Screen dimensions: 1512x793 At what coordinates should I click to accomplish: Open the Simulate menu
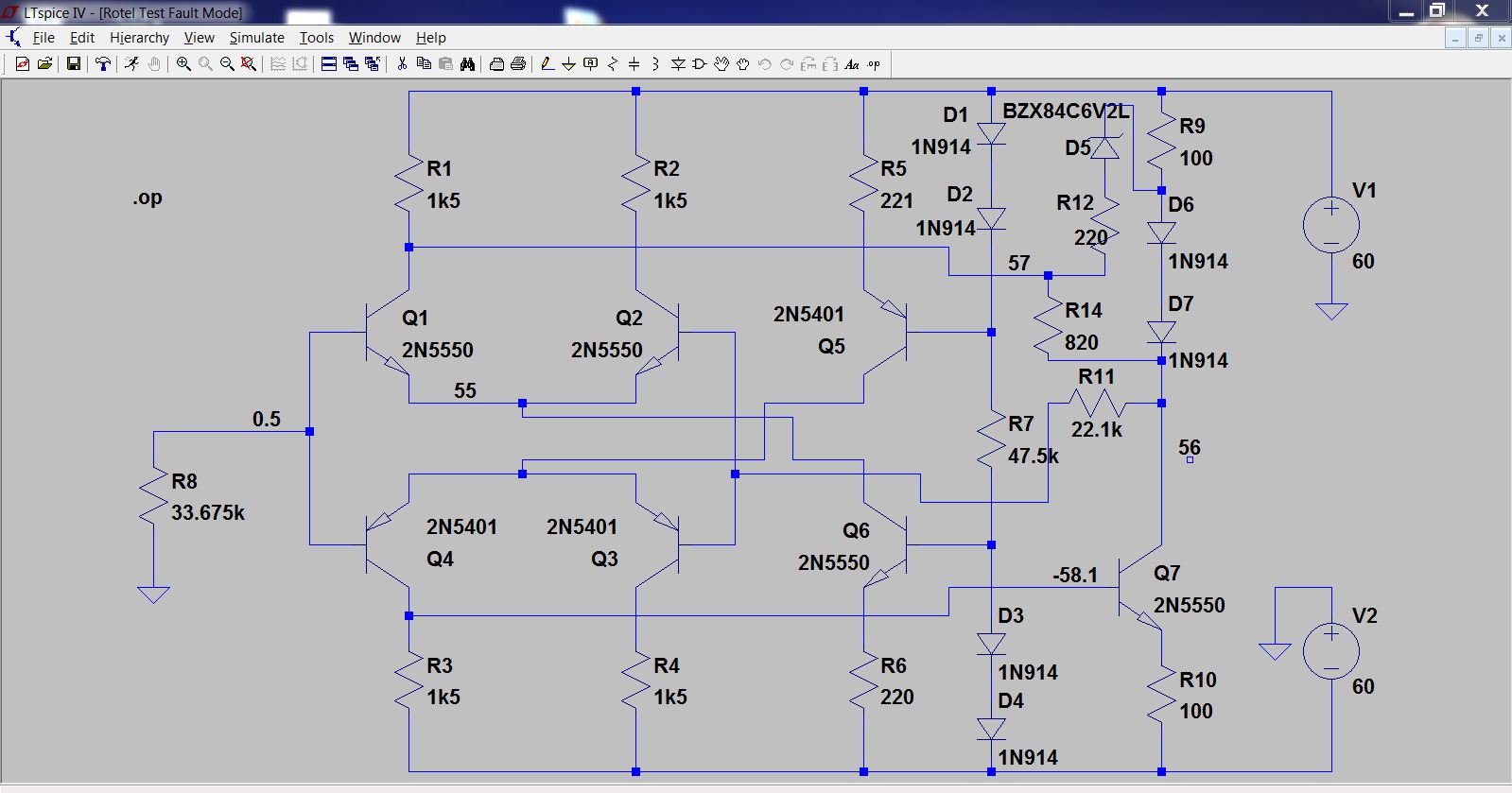pyautogui.click(x=257, y=38)
